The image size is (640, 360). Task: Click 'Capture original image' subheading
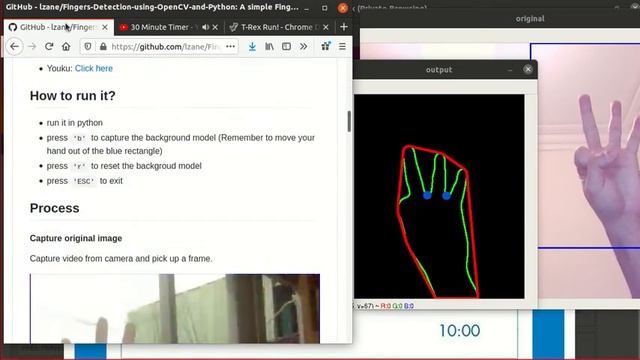click(x=76, y=238)
